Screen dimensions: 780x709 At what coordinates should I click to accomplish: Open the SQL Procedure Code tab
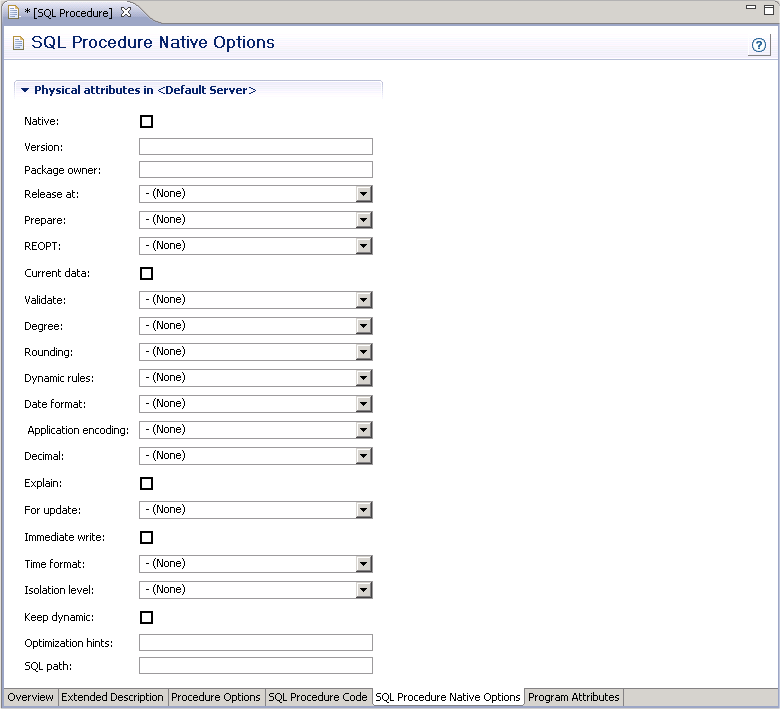click(x=317, y=697)
